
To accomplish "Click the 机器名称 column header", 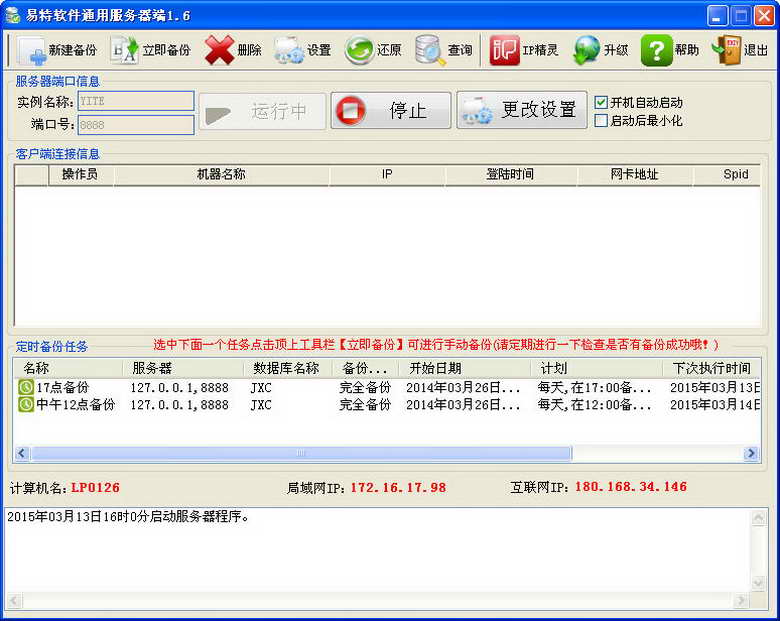I will tap(221, 174).
